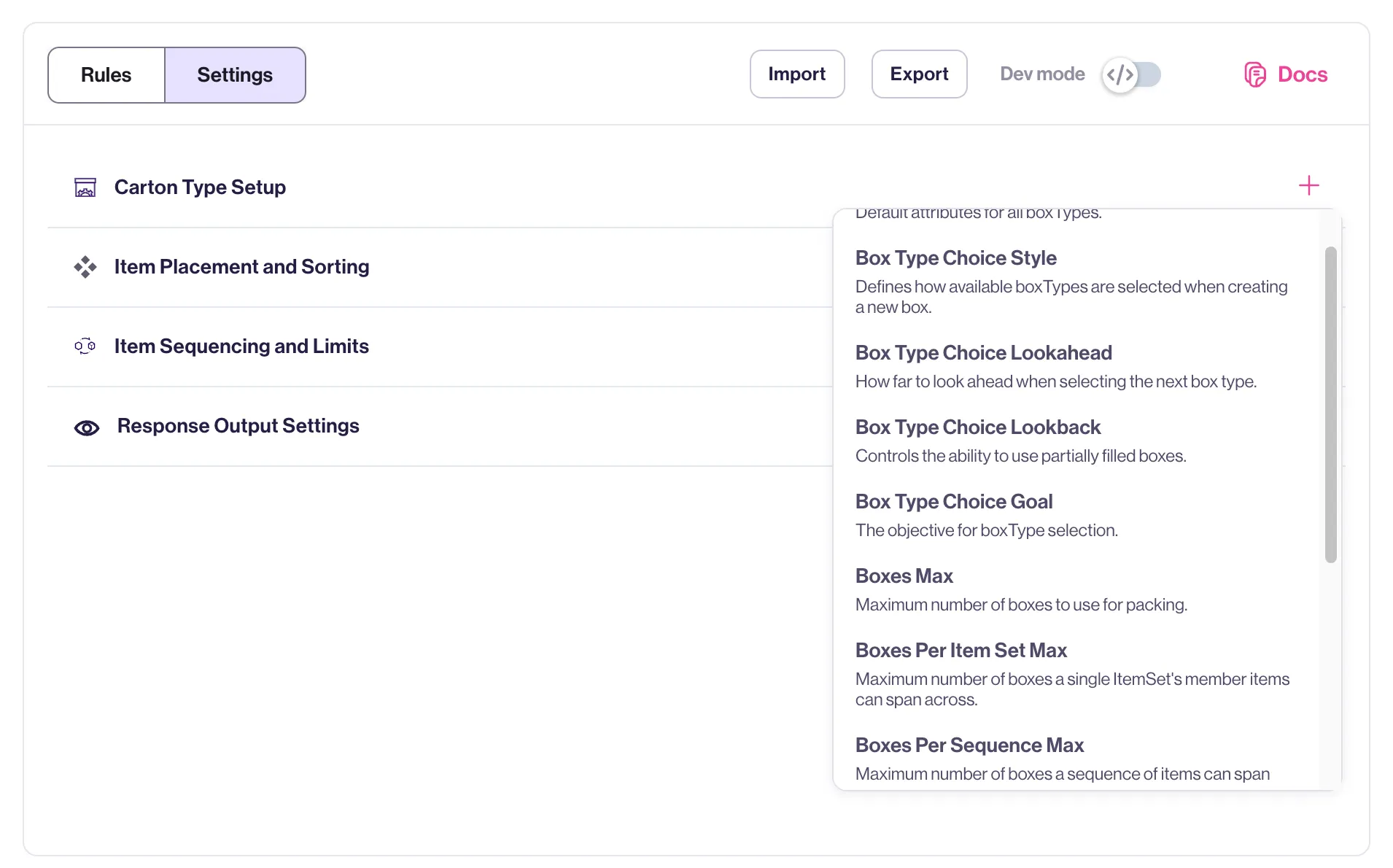Click the Dev mode label
Screen dimensions: 1393x868
tap(1042, 74)
